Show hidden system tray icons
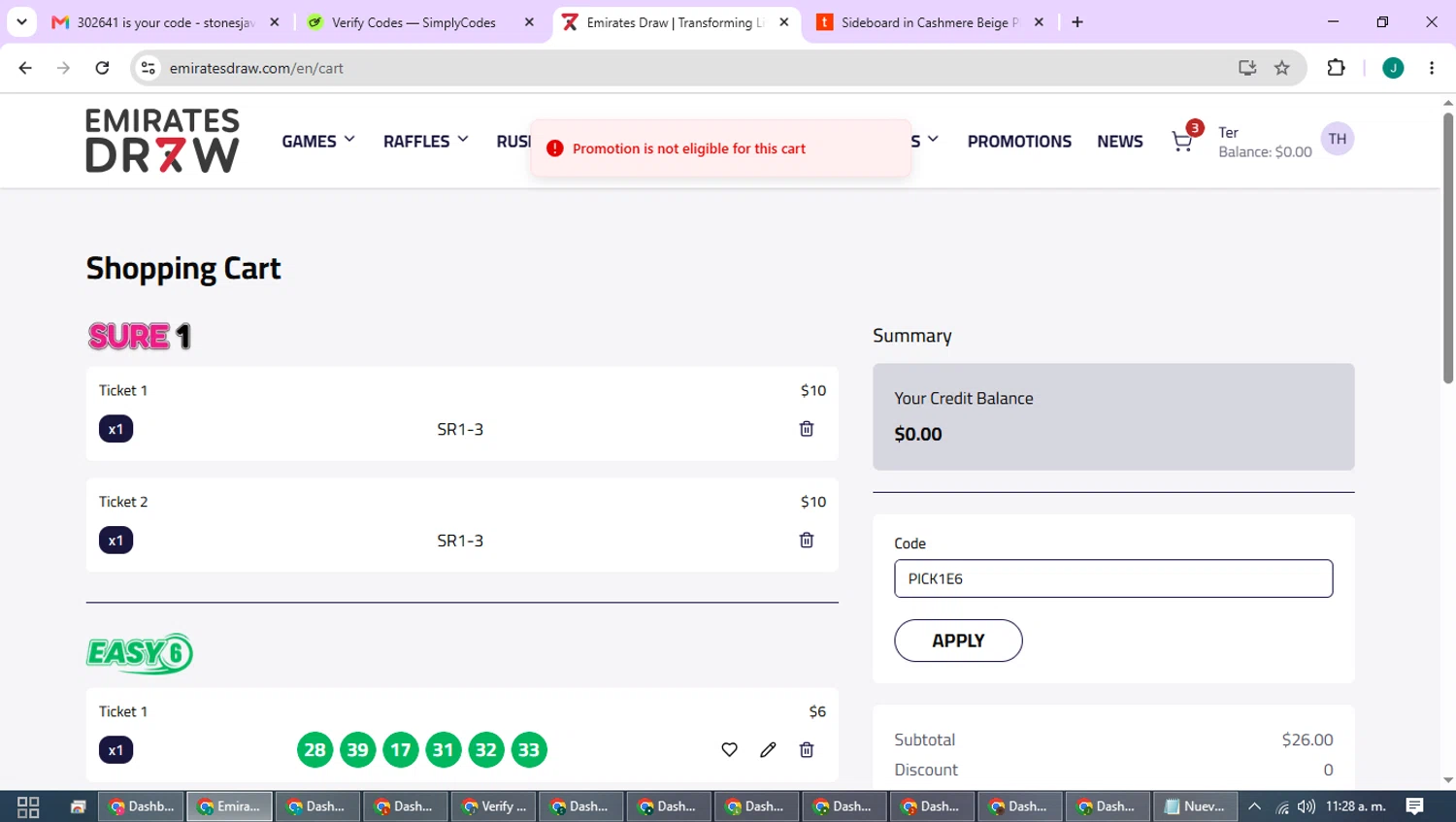 click(1254, 806)
